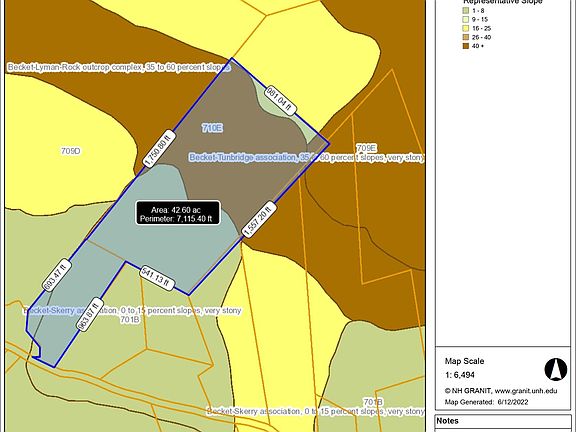Click the Perimeter: 7,115.40 ft value
Viewport: 576px width, 432px height.
point(176,219)
